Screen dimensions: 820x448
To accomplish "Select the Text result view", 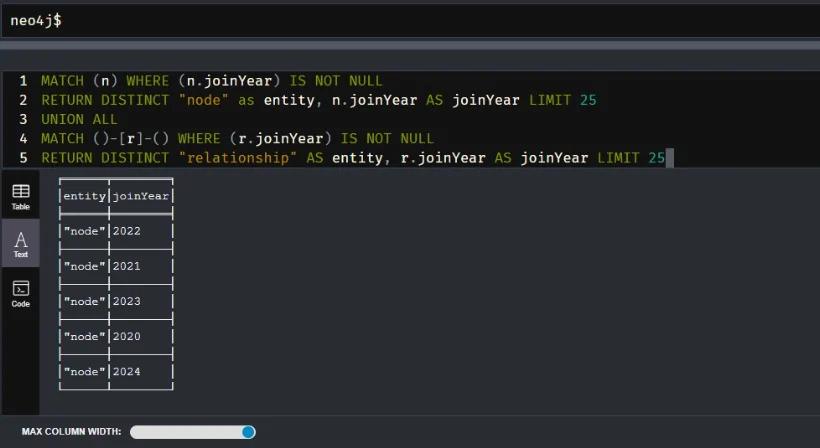I will [20, 244].
